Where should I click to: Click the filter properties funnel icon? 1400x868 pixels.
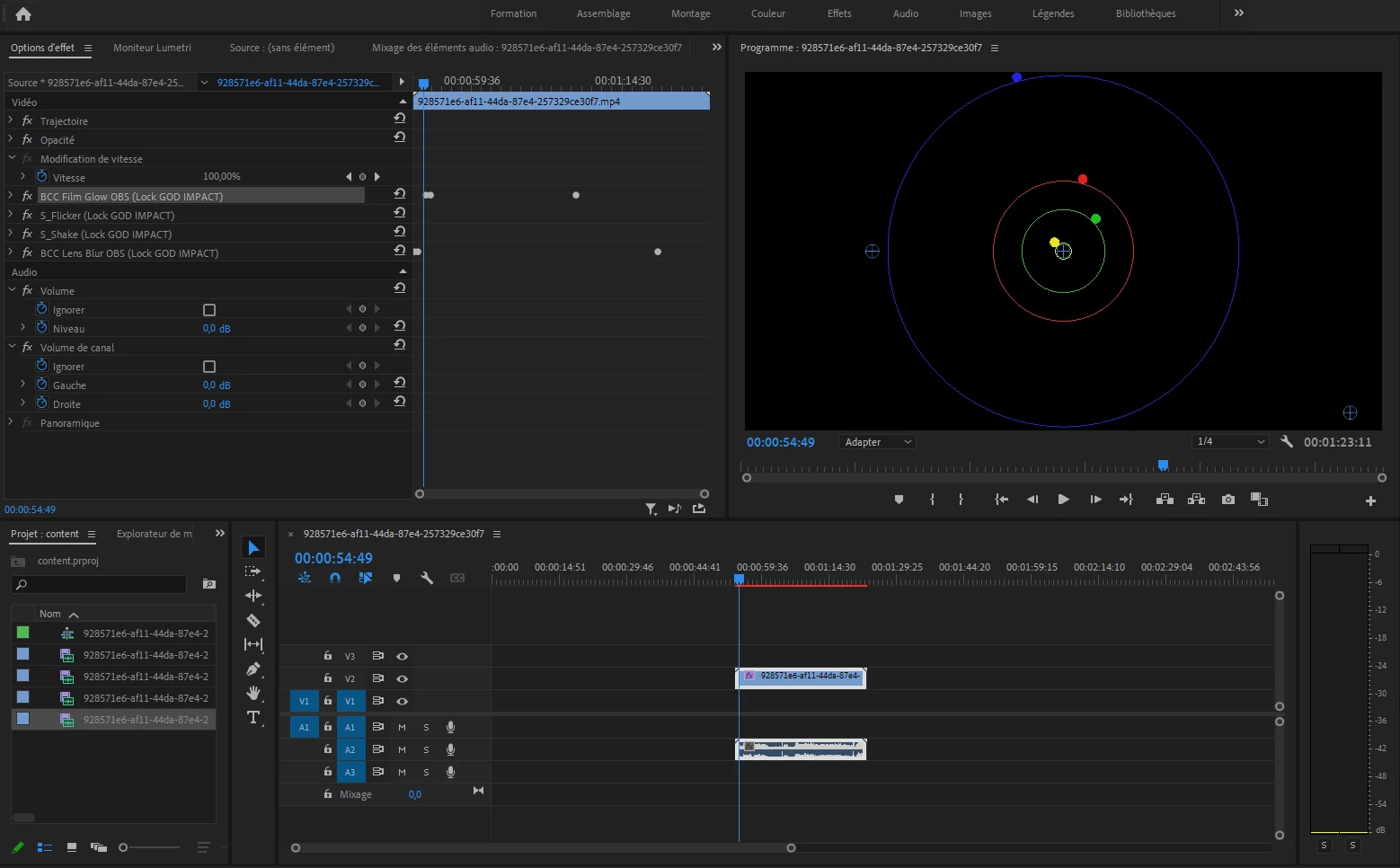(x=651, y=509)
